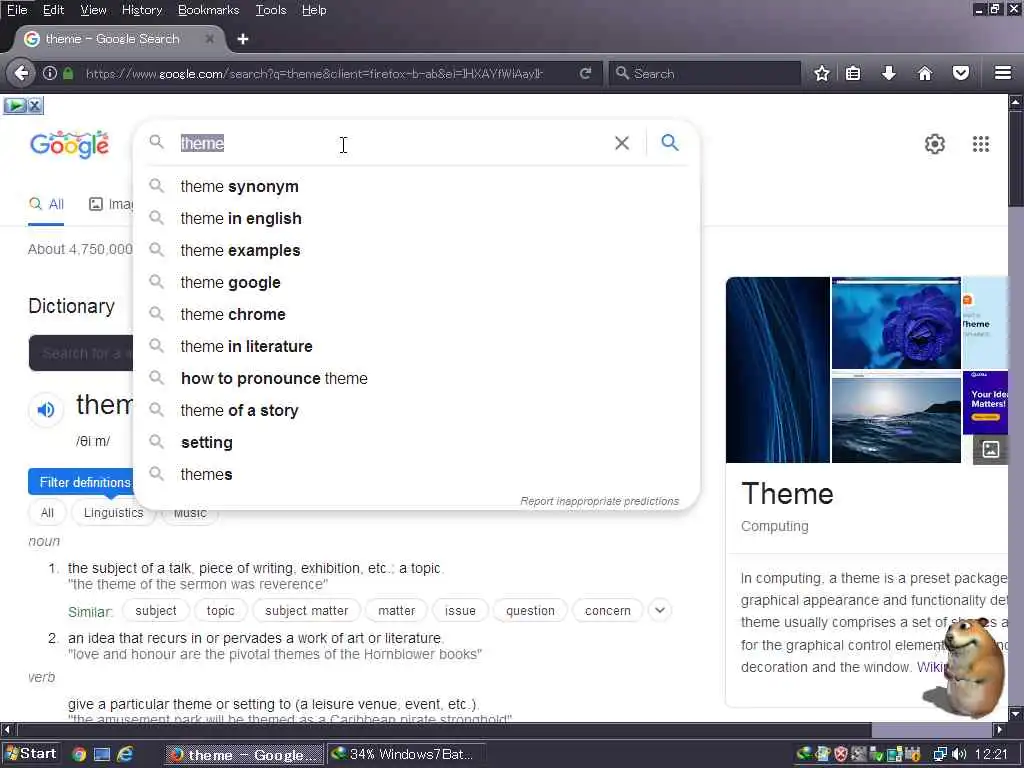Open the Edit menu

click(53, 10)
